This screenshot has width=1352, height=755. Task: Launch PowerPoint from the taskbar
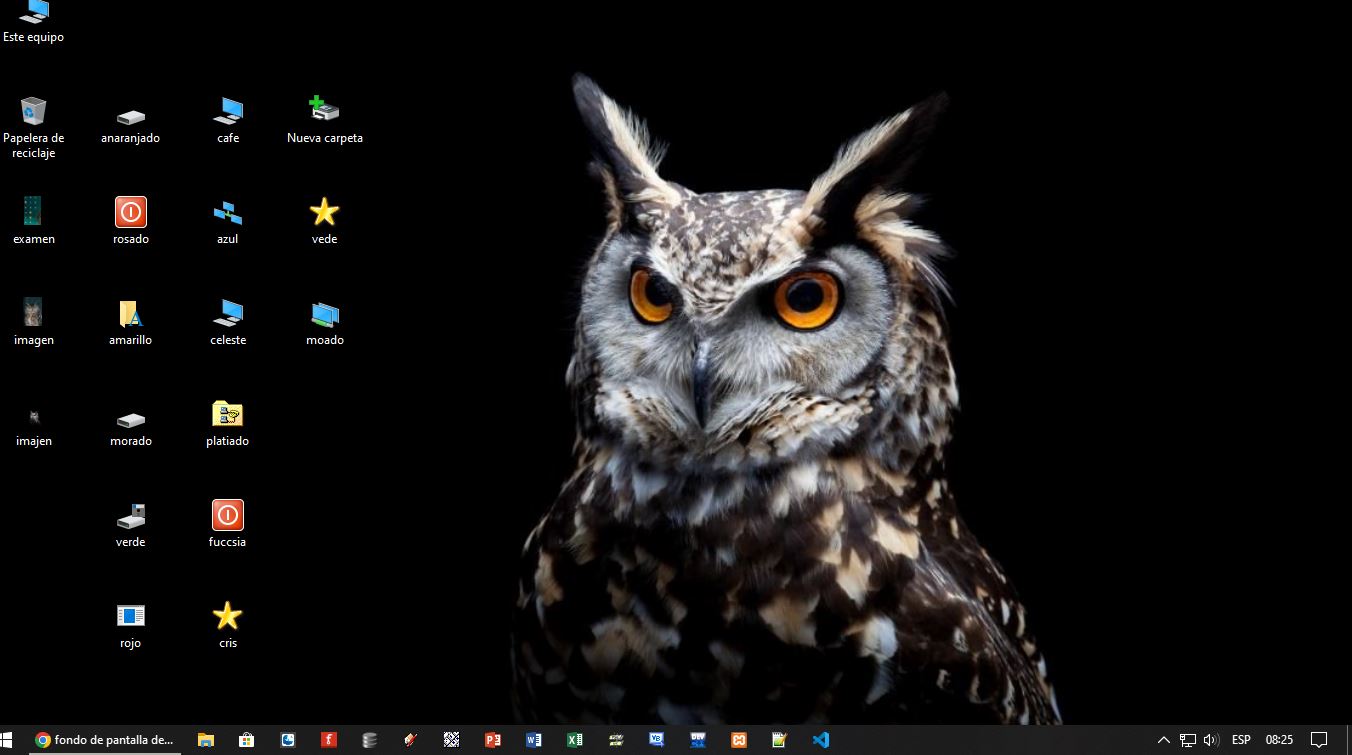(x=492, y=740)
